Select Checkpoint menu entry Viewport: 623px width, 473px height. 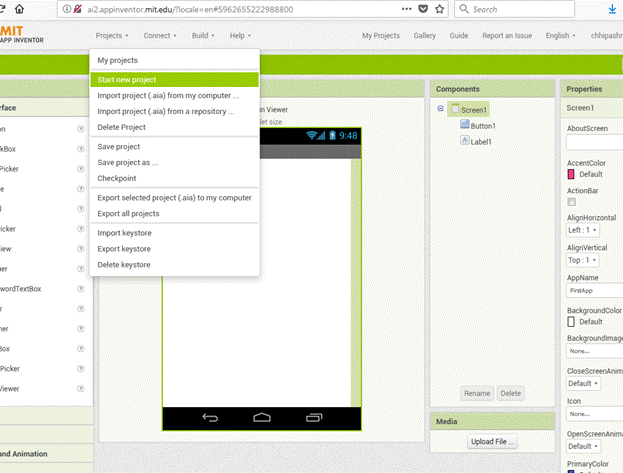pos(174,178)
